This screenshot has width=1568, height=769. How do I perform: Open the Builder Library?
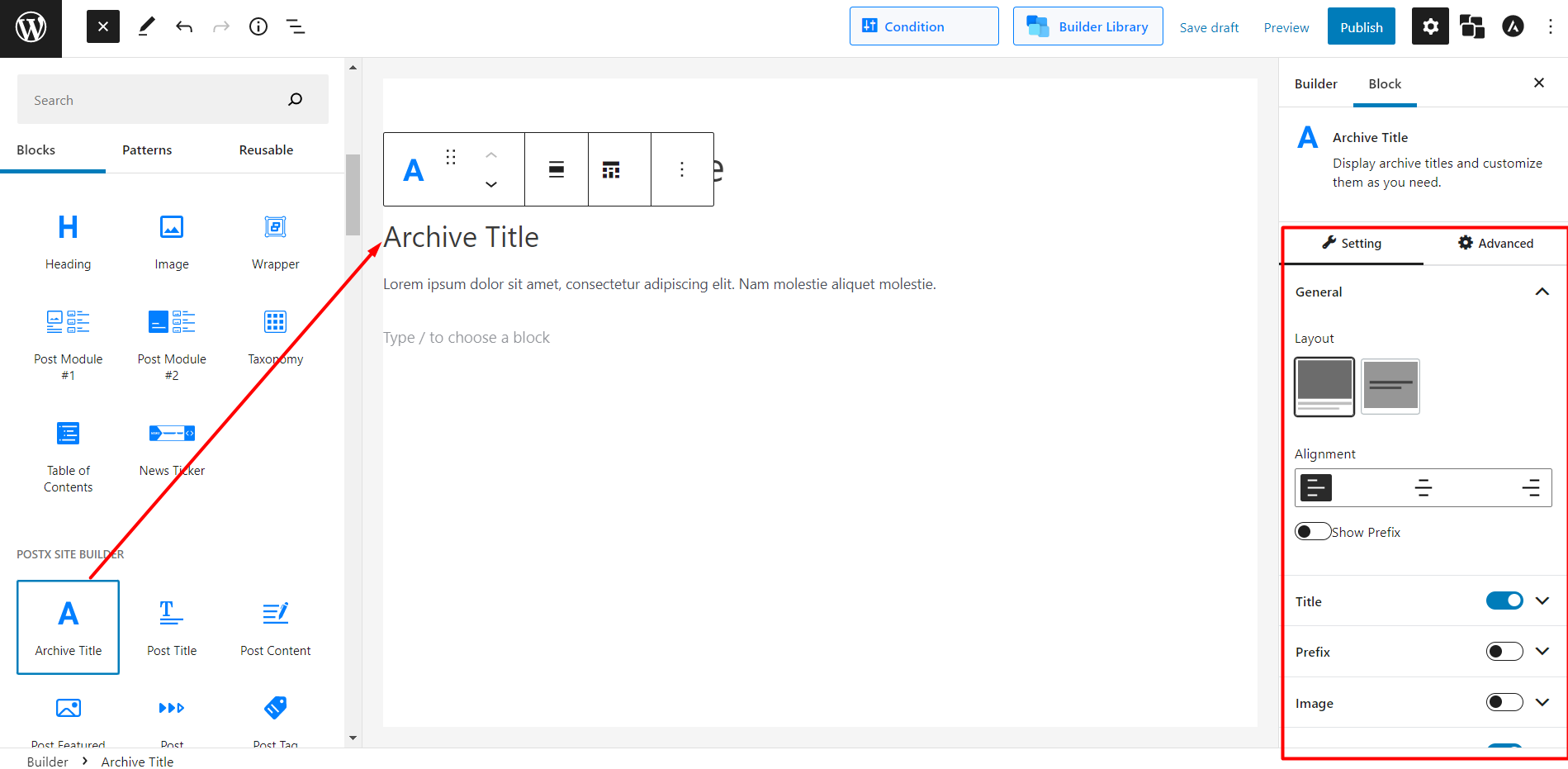pos(1087,26)
